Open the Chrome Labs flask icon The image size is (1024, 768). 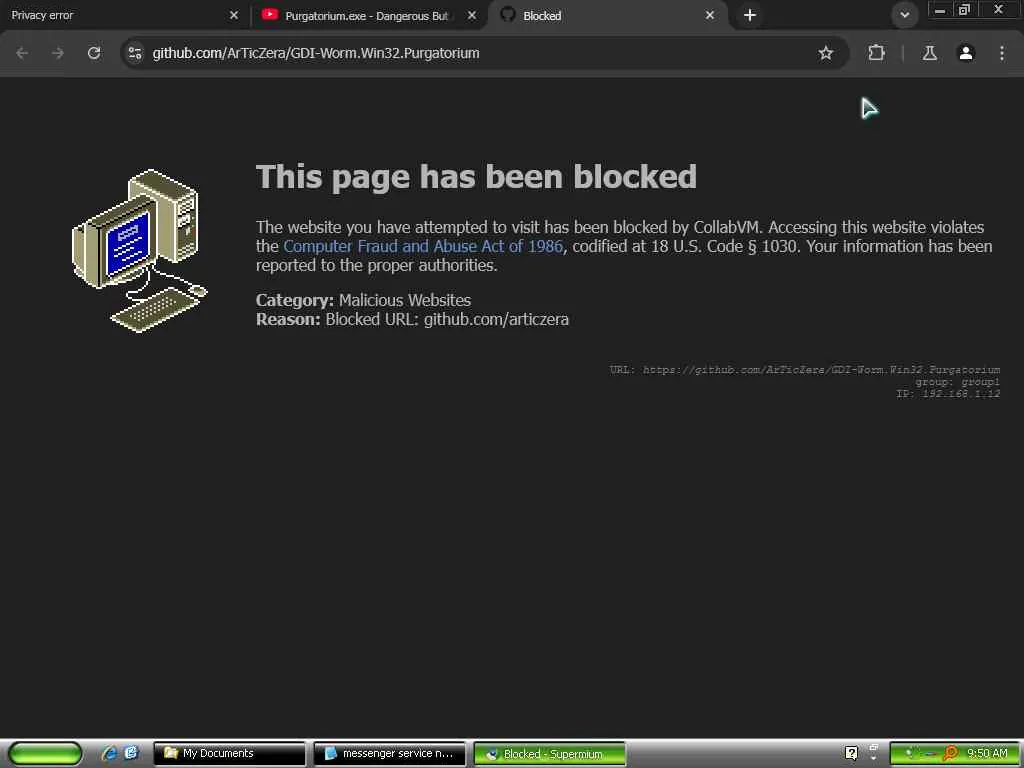click(929, 53)
